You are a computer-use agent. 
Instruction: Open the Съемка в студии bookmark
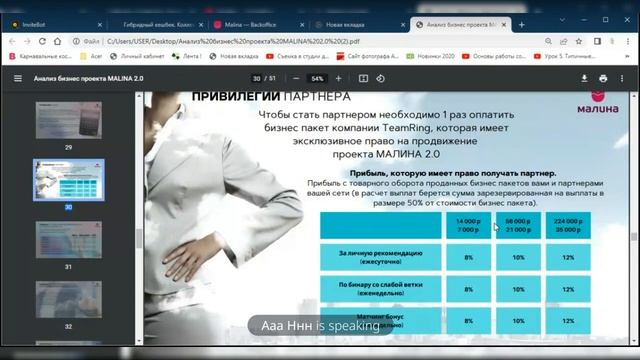(x=298, y=56)
